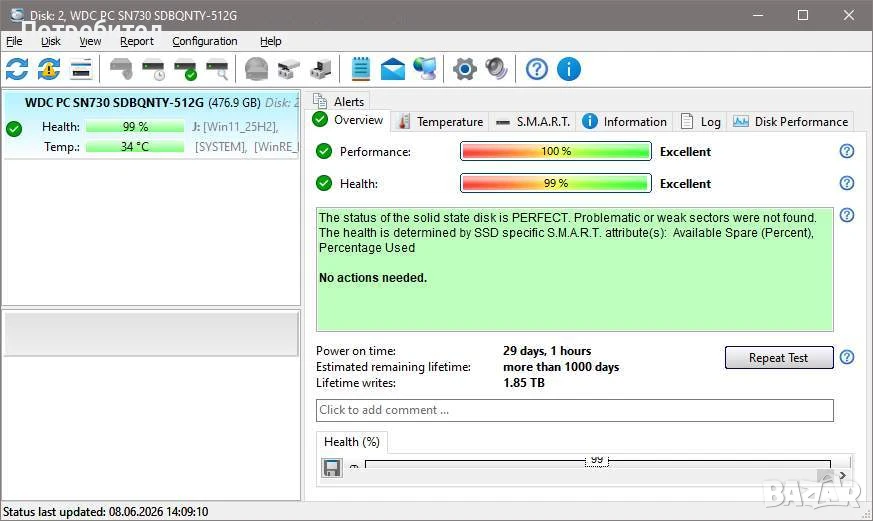Switch to the Information tab
873x521 pixels.
[x=624, y=122]
